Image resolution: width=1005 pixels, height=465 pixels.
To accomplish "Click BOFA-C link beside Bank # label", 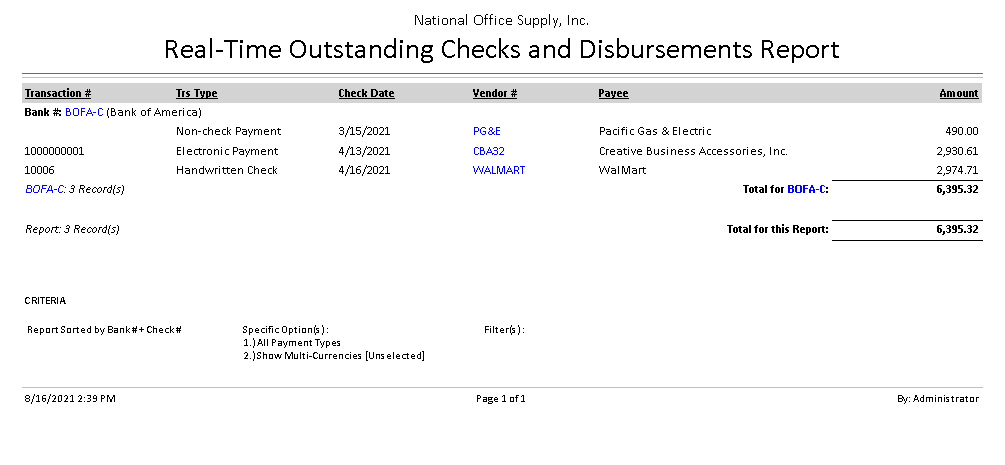I will (x=84, y=112).
